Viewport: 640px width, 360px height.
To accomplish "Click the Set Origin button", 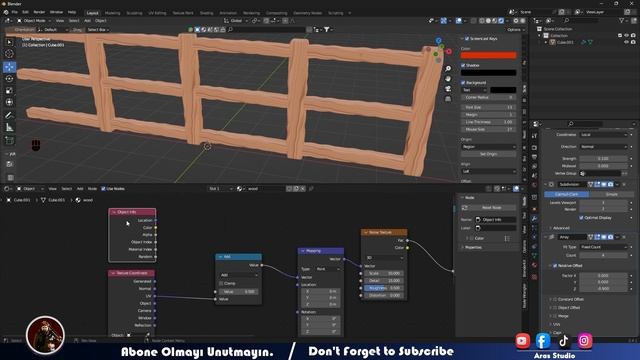I will (489, 154).
